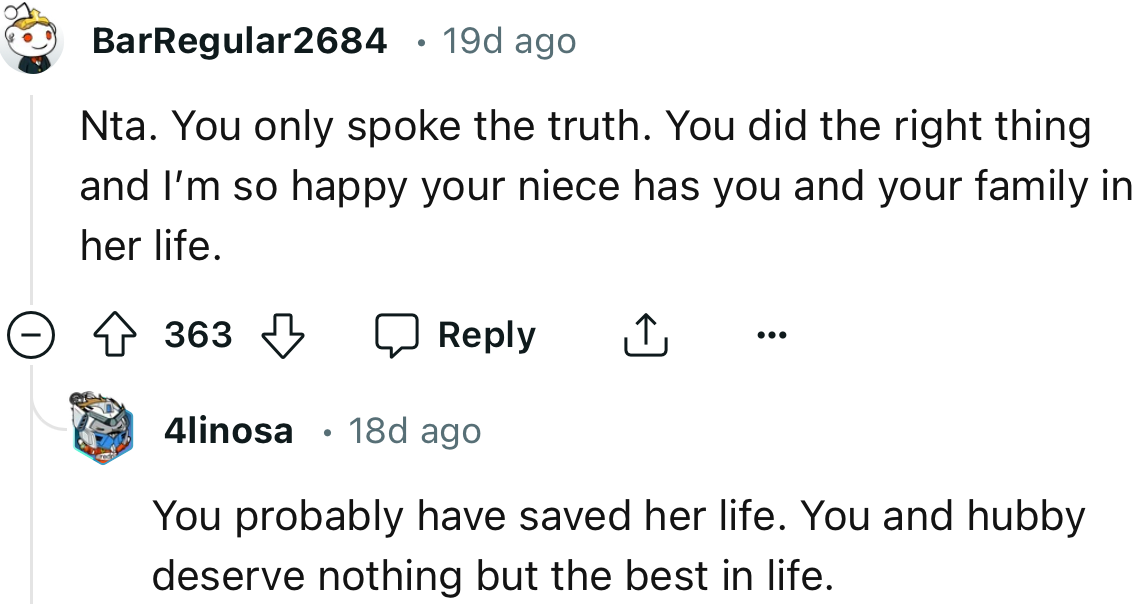Go to 4linosa's profile via username

(x=229, y=431)
